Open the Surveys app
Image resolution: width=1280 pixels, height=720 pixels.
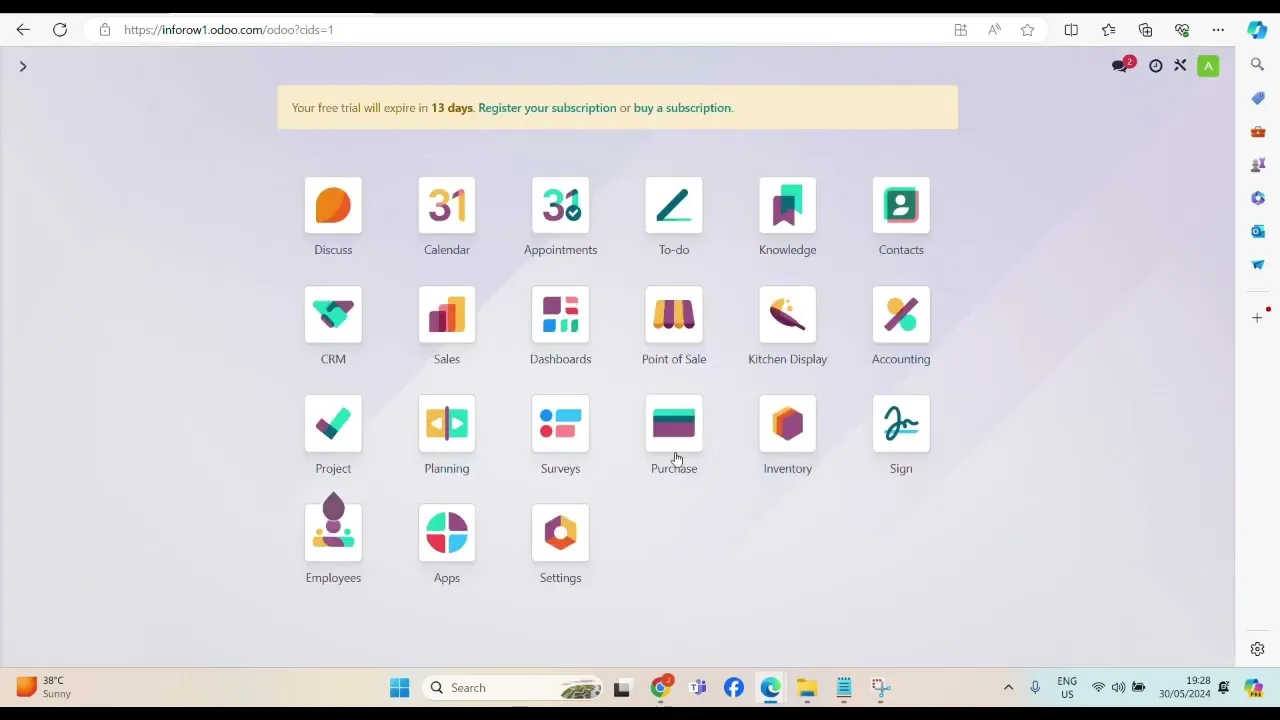click(560, 424)
